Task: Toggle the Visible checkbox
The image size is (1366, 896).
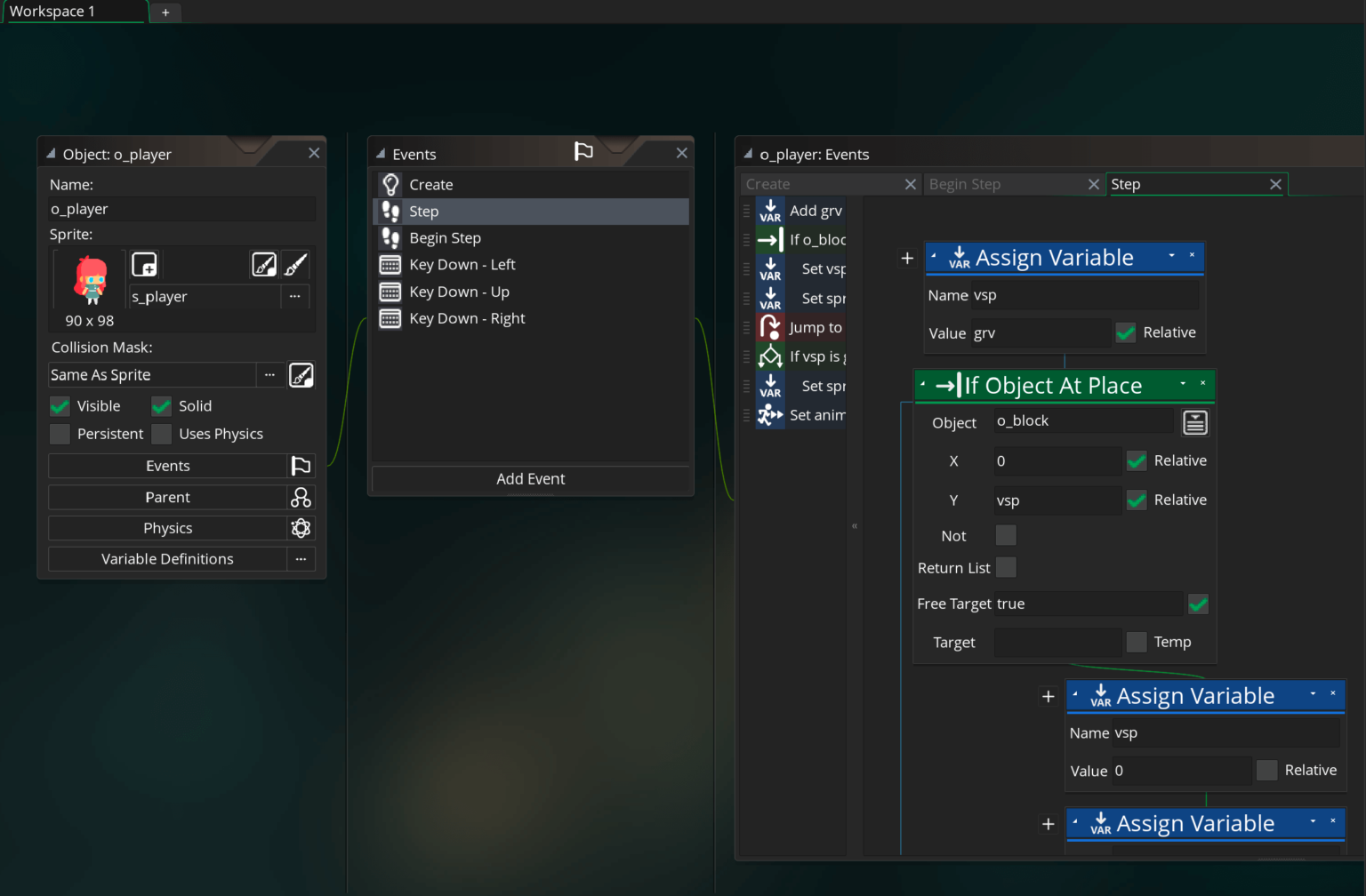Action: coord(60,406)
